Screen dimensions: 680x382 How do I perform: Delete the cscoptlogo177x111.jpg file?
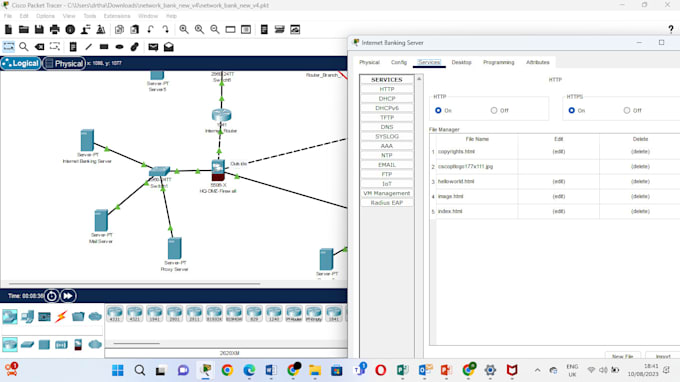640,167
